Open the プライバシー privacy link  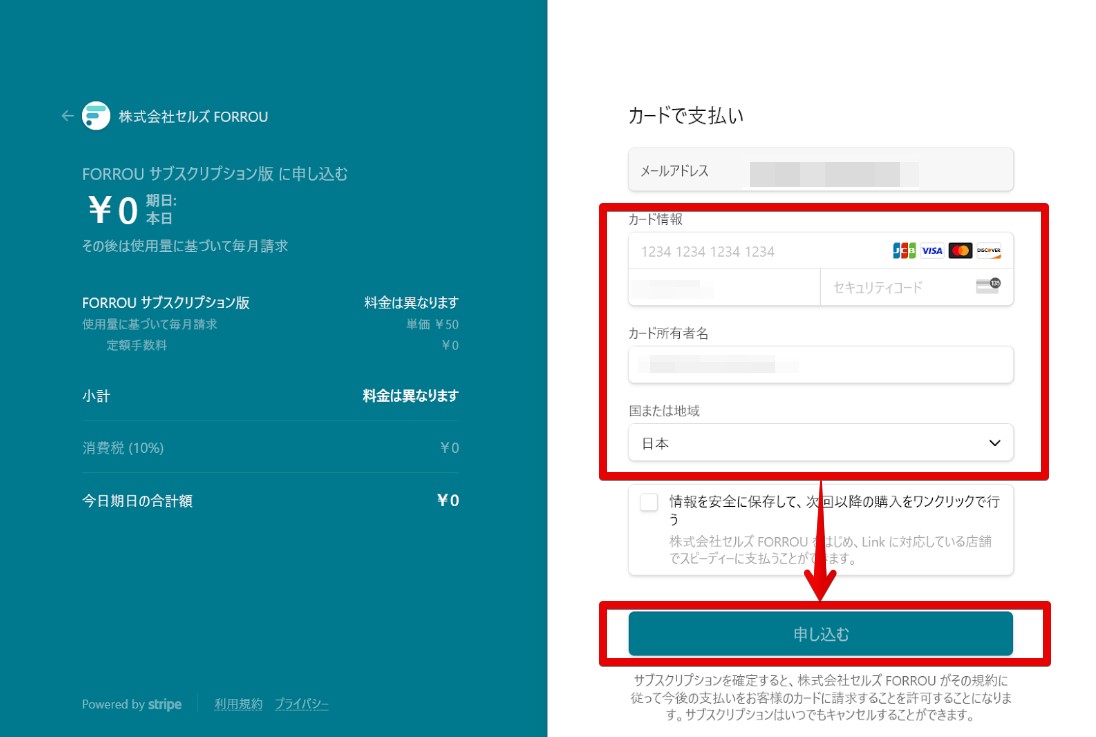point(301,704)
